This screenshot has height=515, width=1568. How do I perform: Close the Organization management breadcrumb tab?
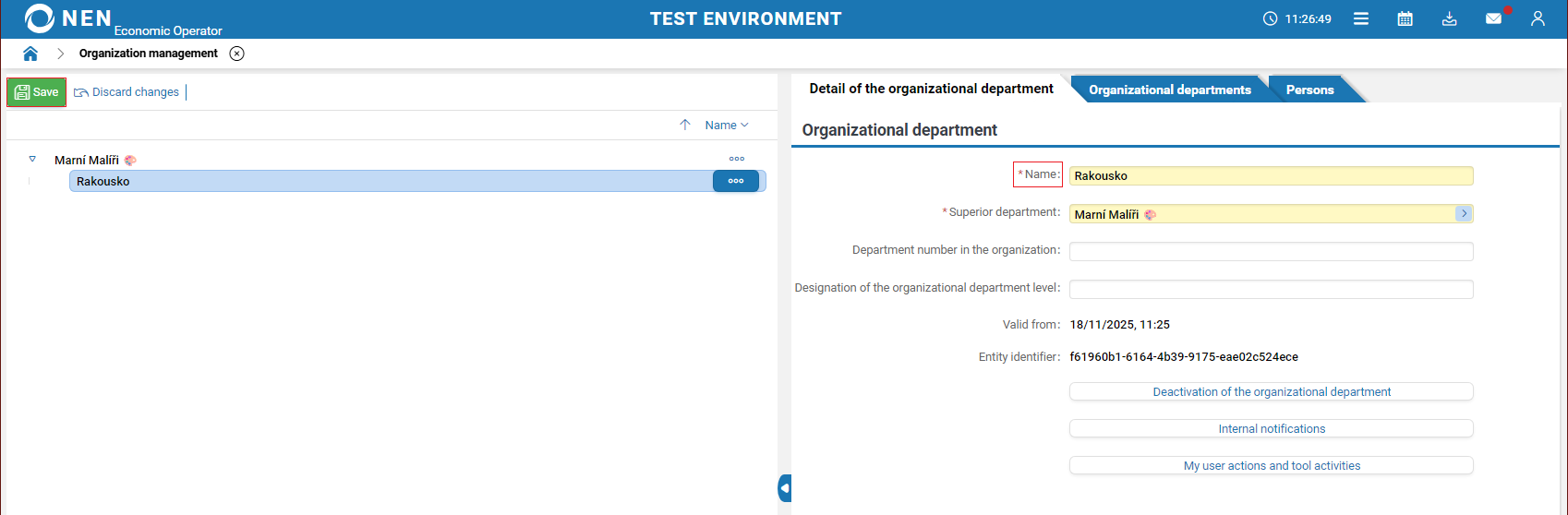[x=237, y=54]
